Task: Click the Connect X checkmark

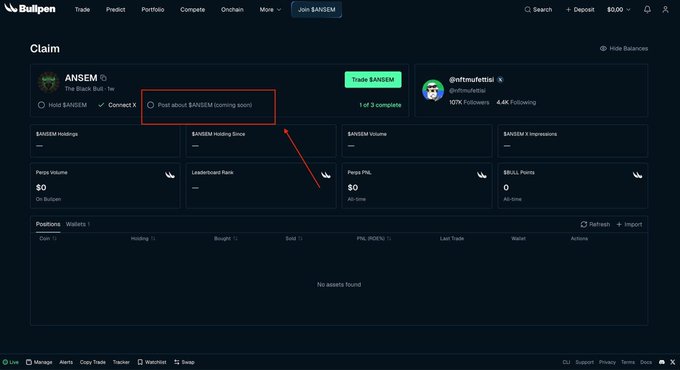Action: 101,105
